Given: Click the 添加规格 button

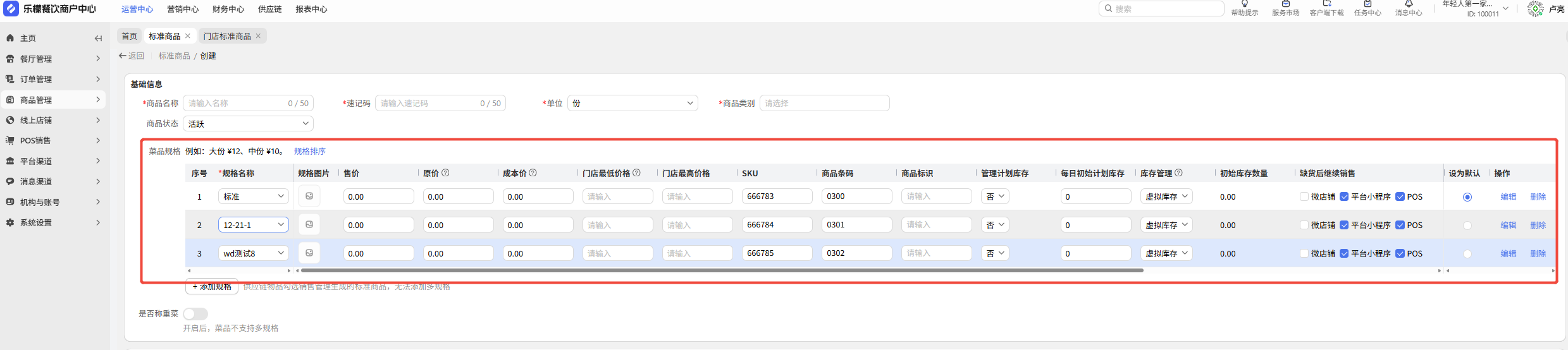Looking at the screenshot, I should (212, 287).
